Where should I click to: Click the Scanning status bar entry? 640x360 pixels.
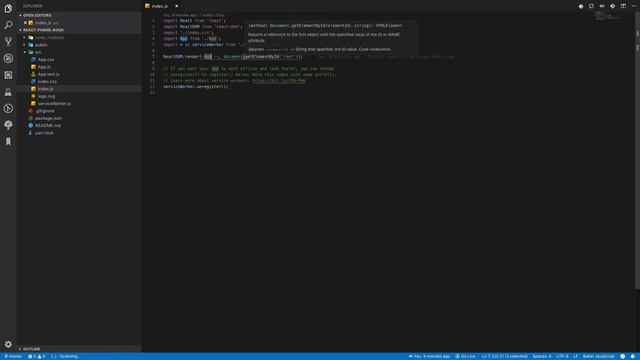tap(64, 356)
